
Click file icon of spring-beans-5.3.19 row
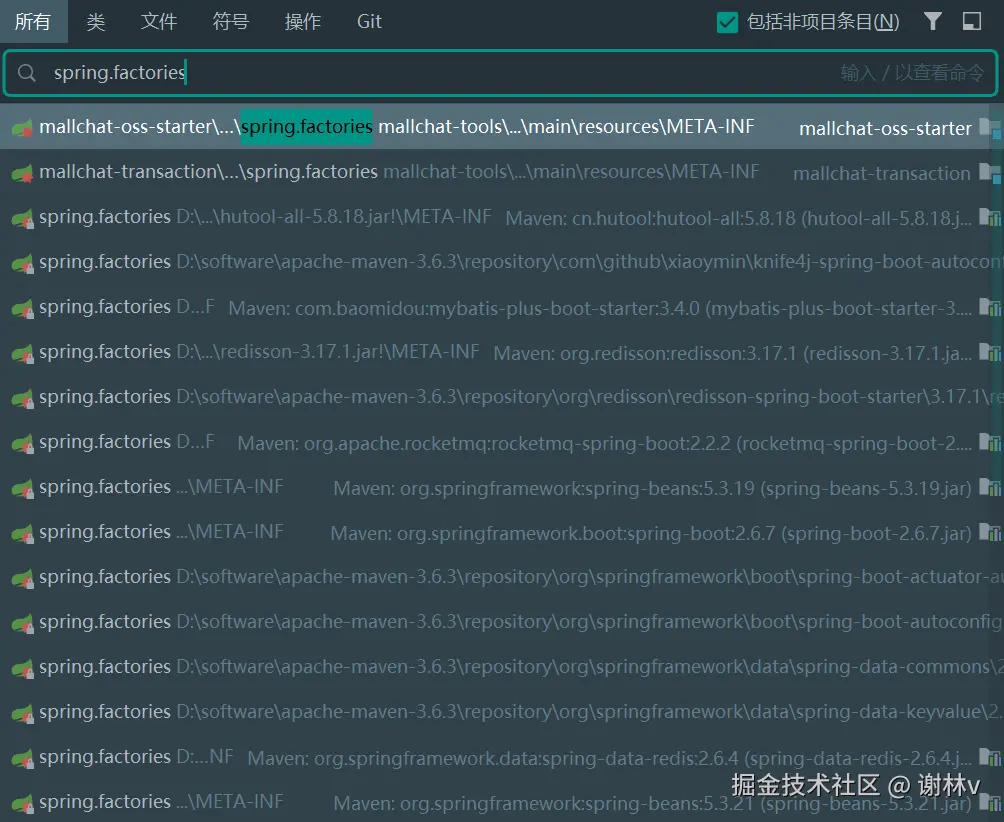(22, 488)
